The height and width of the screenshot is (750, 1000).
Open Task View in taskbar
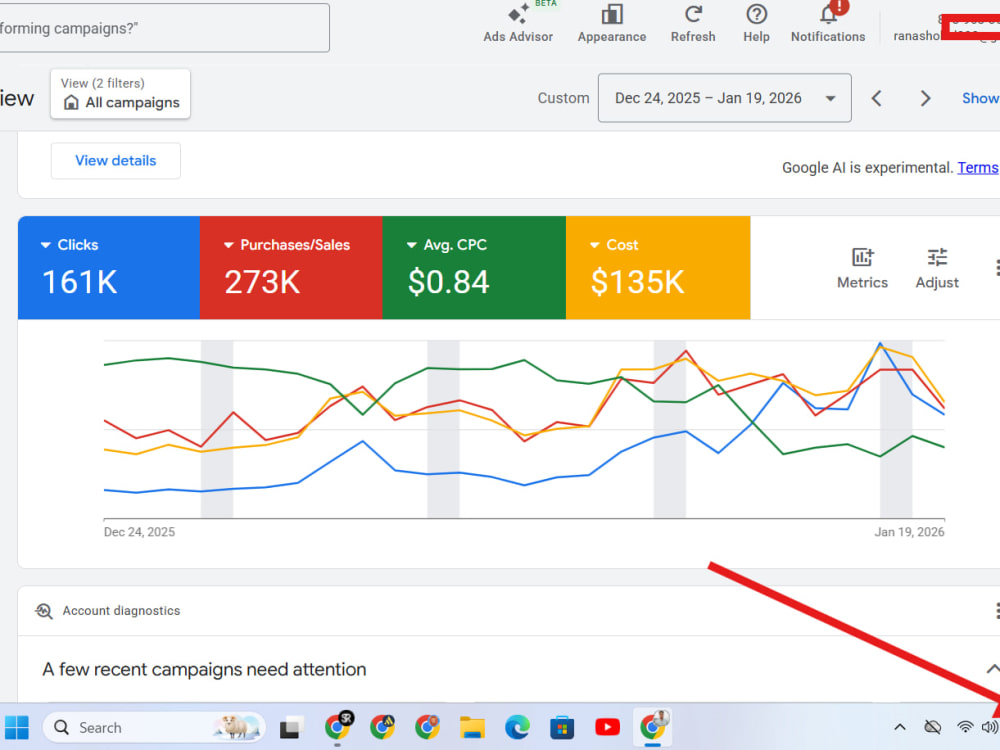[291, 728]
